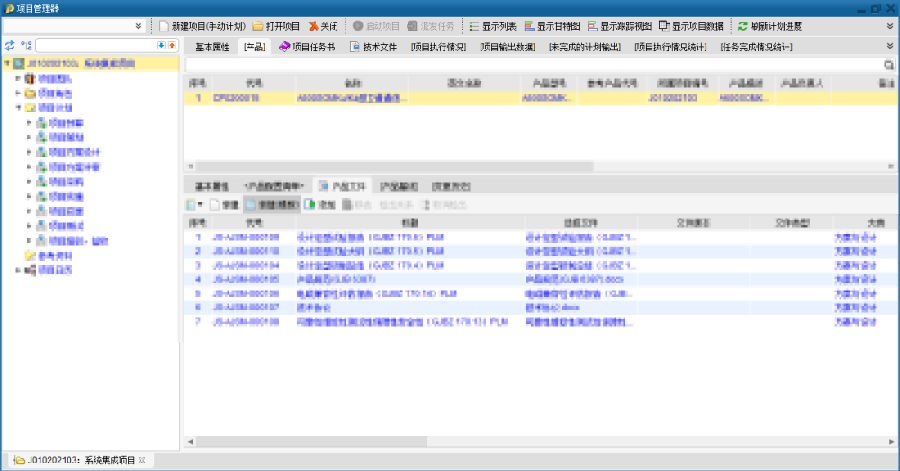This screenshot has width=900, height=471.
Task: Click the search input field above the project tree
Action: (x=95, y=46)
